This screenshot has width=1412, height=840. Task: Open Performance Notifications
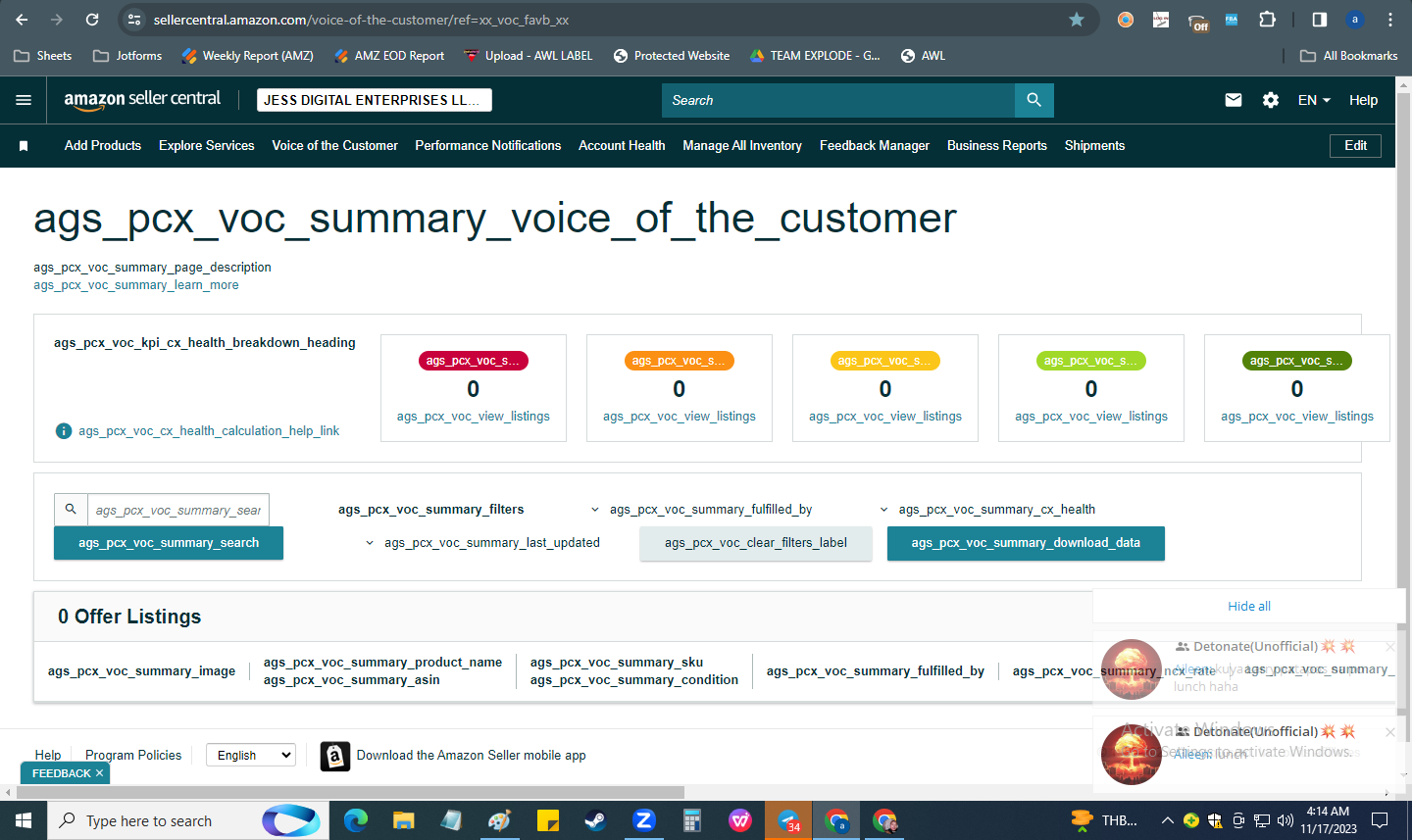click(488, 146)
